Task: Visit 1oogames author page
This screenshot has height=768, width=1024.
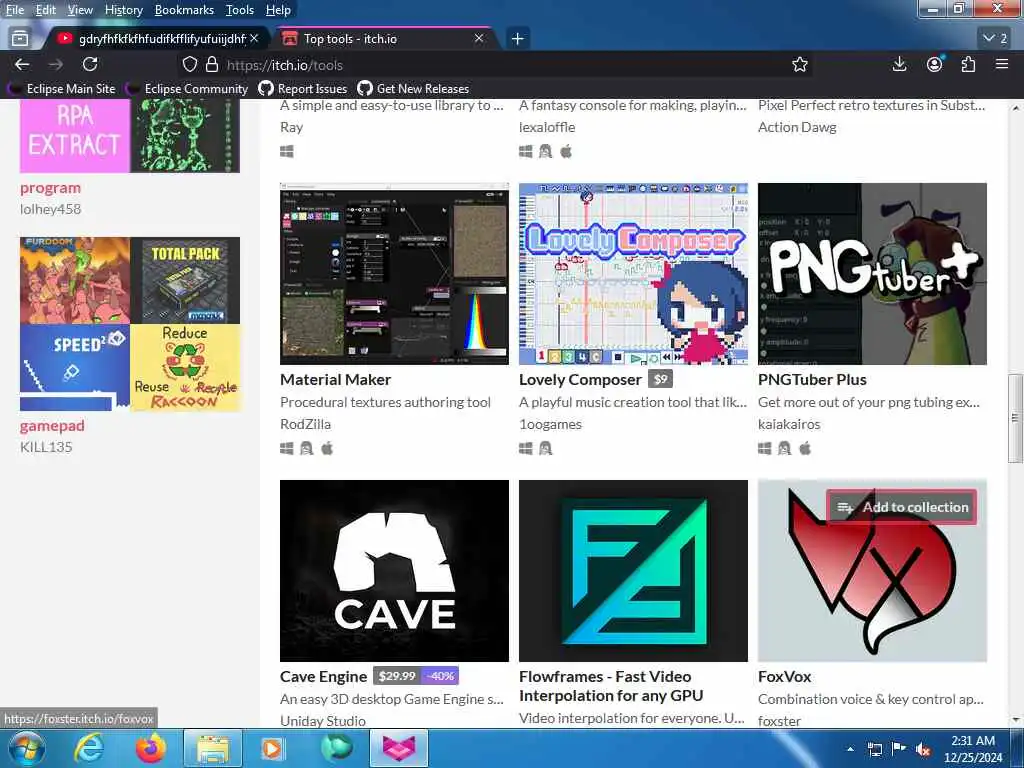Action: click(550, 424)
